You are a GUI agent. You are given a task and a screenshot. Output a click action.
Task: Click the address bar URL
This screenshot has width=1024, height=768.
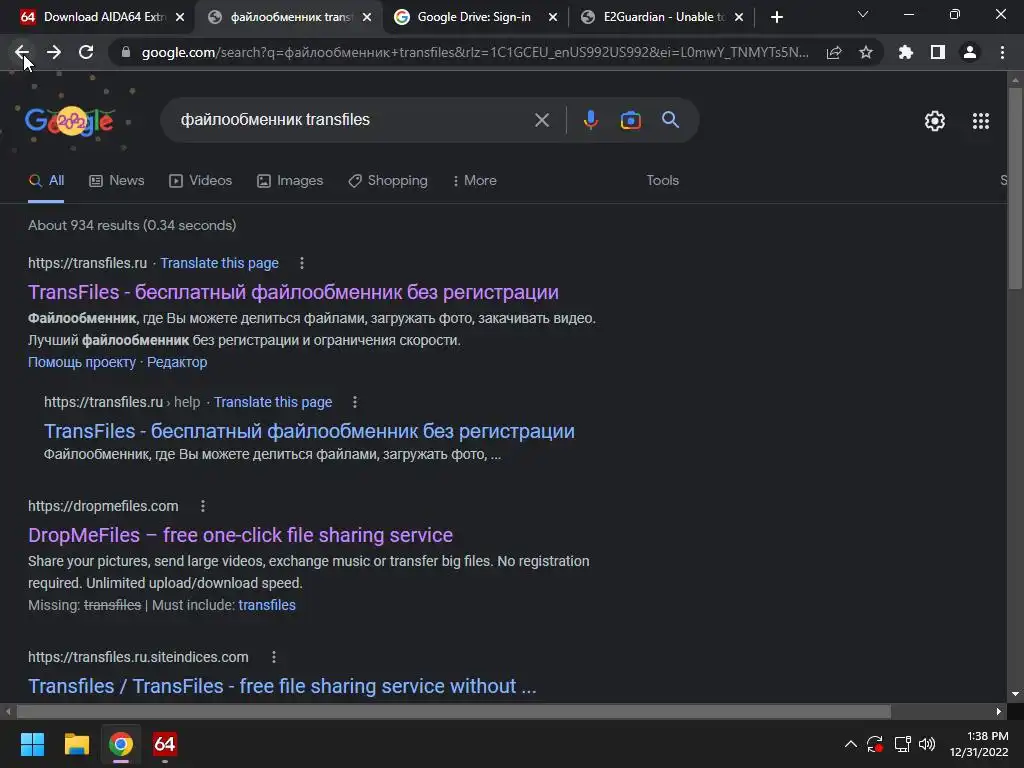click(x=475, y=52)
